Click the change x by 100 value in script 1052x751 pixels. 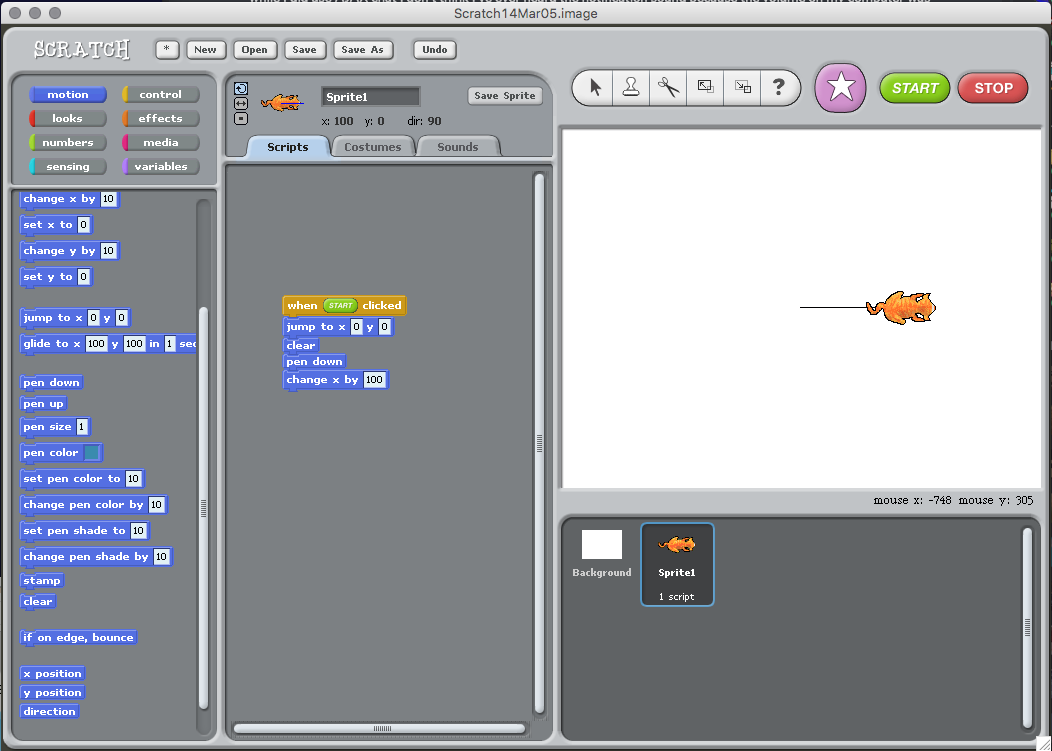[374, 380]
